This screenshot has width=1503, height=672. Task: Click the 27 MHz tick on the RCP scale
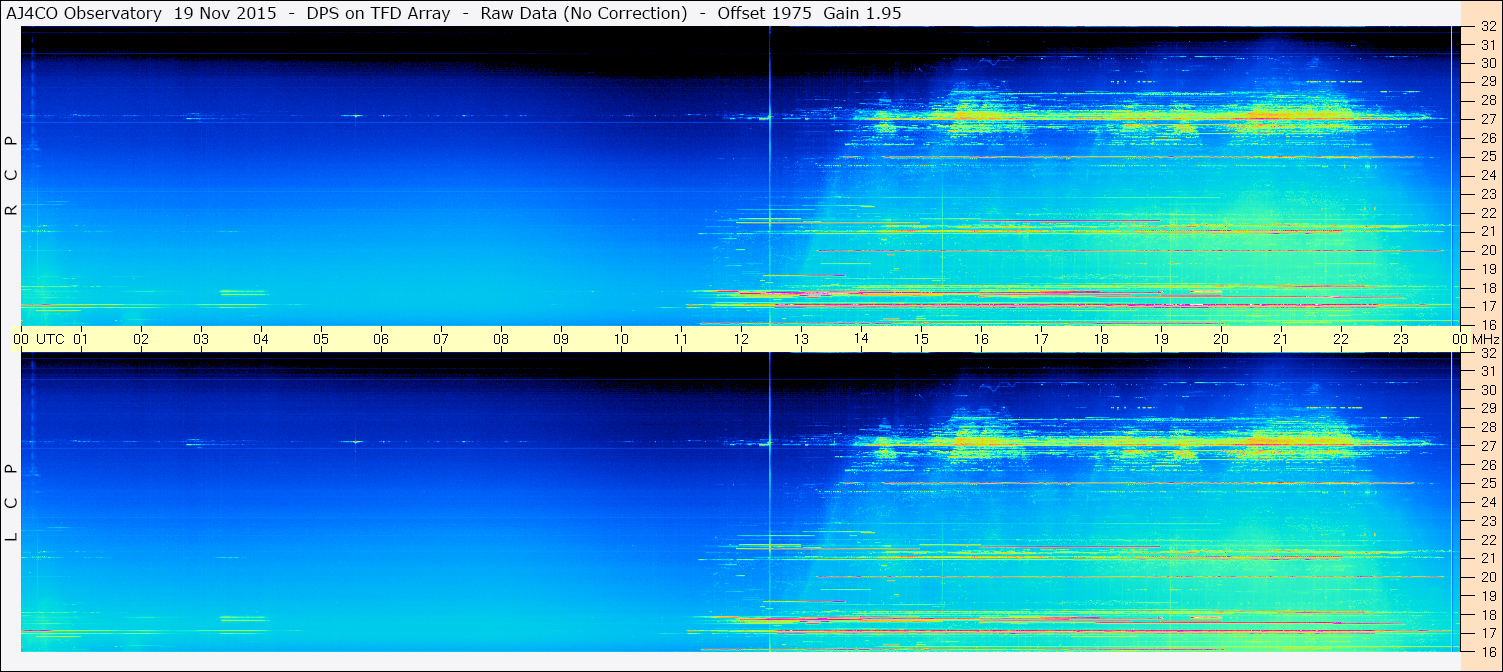click(1487, 120)
